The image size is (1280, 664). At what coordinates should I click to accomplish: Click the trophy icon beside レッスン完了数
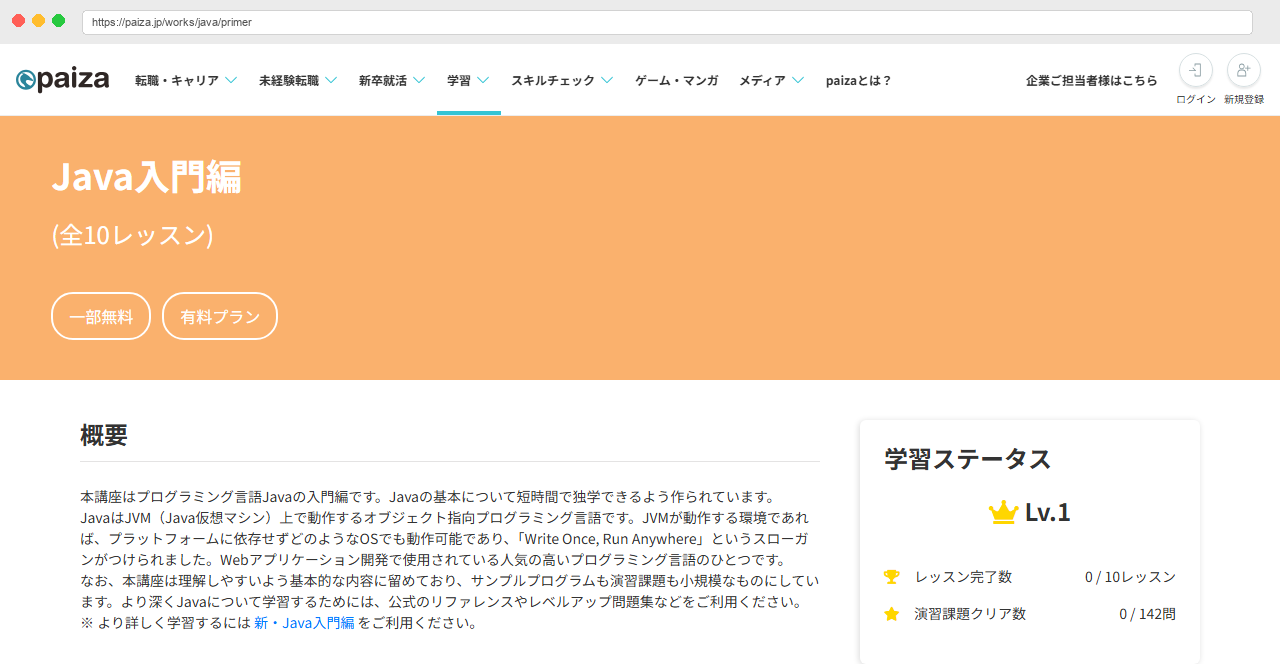pos(892,577)
